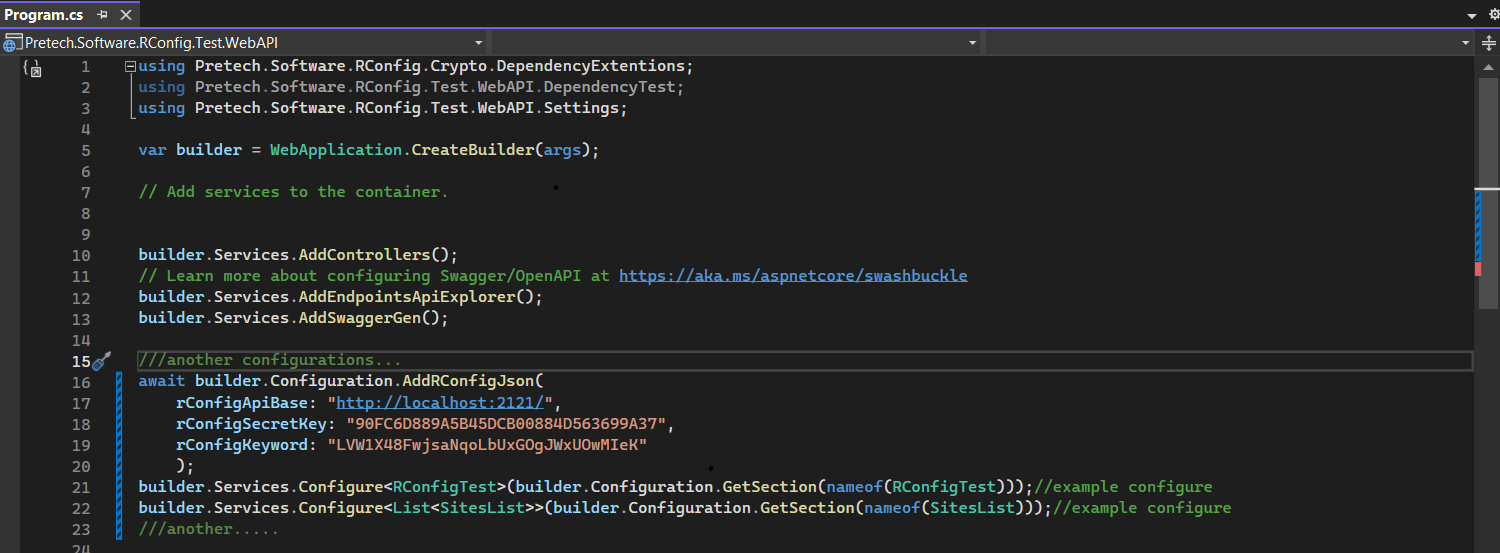1500x553 pixels.
Task: Click the "///another....." comment on line 23
Action: pyautogui.click(x=208, y=529)
